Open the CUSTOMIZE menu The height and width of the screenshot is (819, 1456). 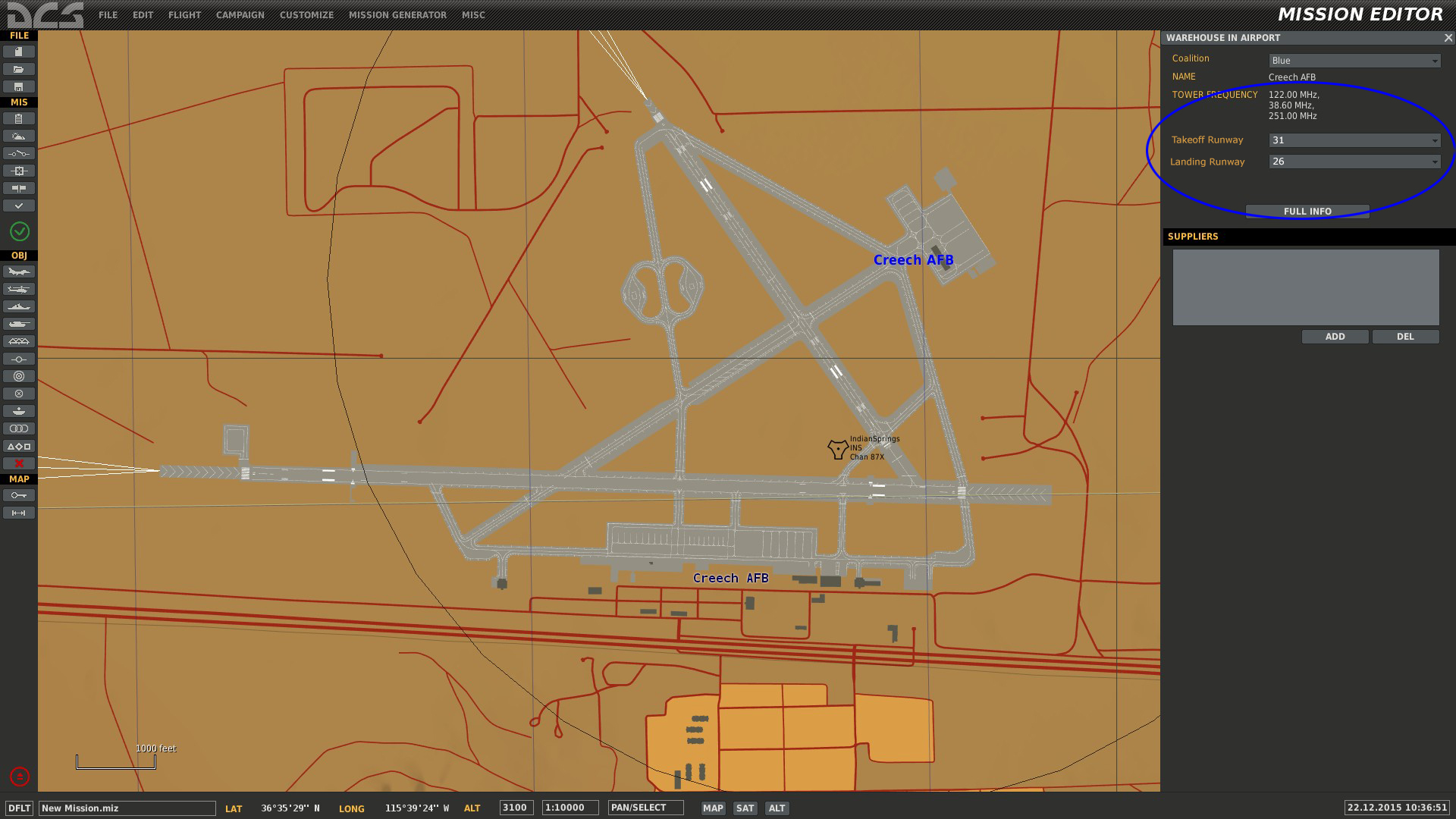pos(306,14)
